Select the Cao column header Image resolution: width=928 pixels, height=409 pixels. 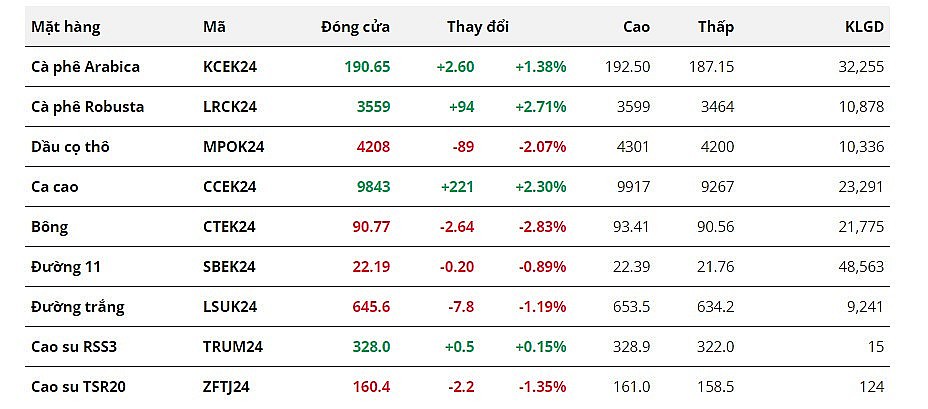[635, 27]
